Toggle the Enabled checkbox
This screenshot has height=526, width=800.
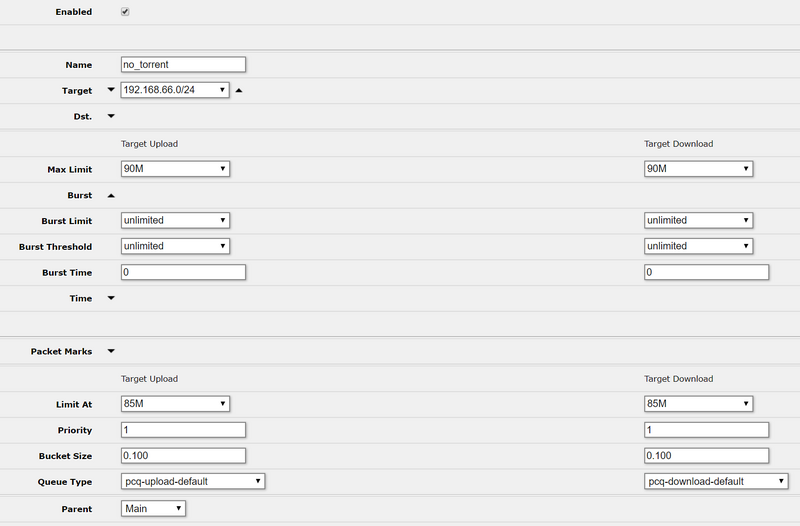pyautogui.click(x=125, y=12)
